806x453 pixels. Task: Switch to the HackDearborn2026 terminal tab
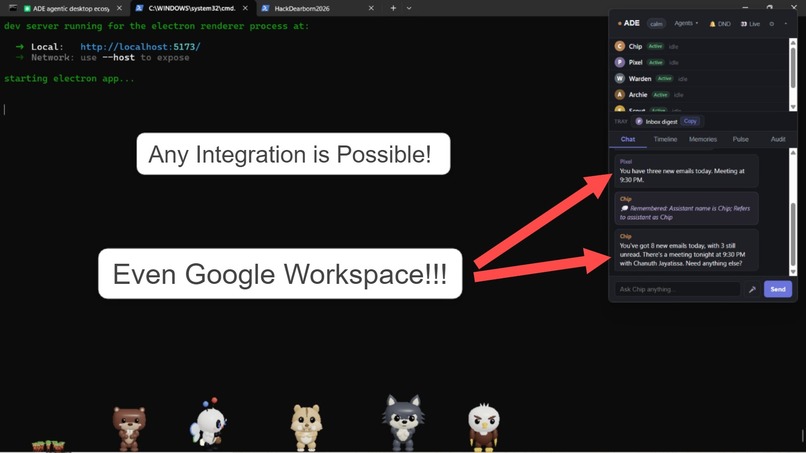(x=302, y=9)
